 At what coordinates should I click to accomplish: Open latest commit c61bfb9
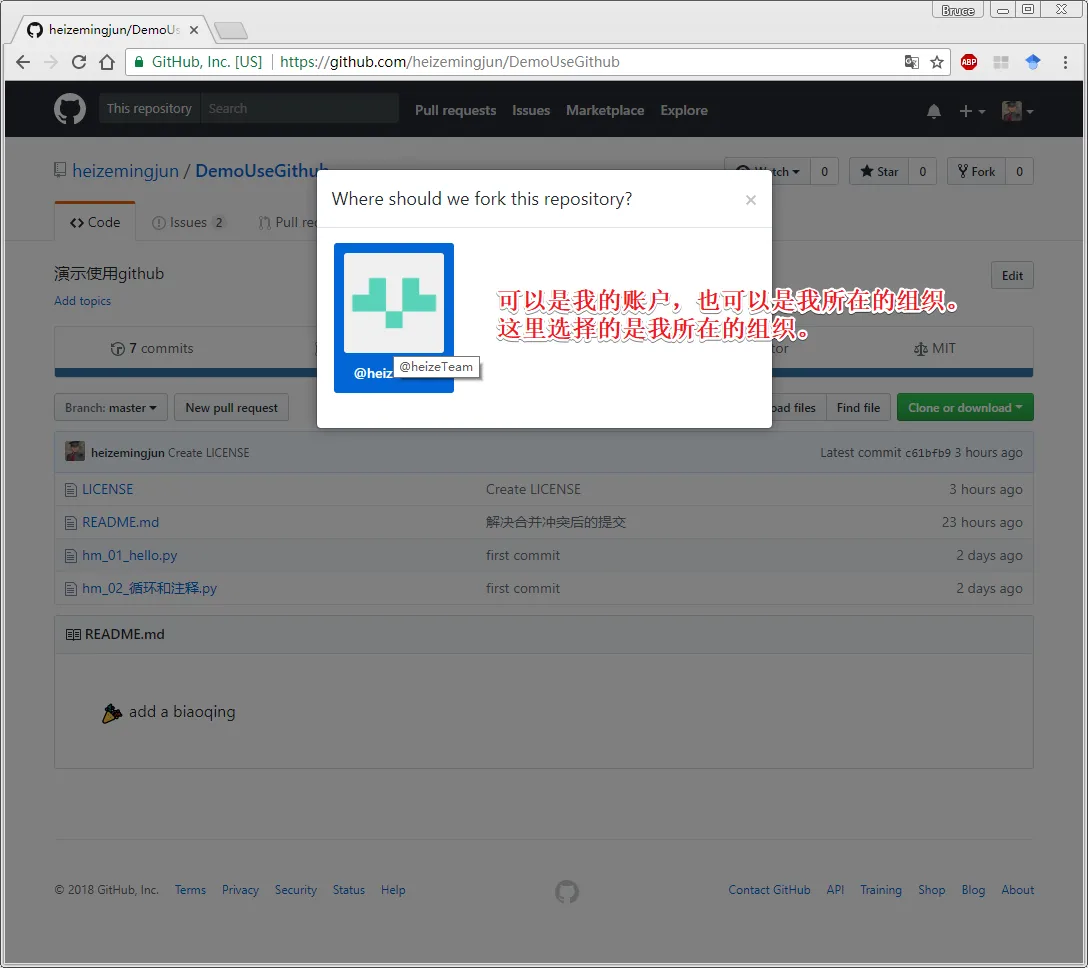click(928, 453)
